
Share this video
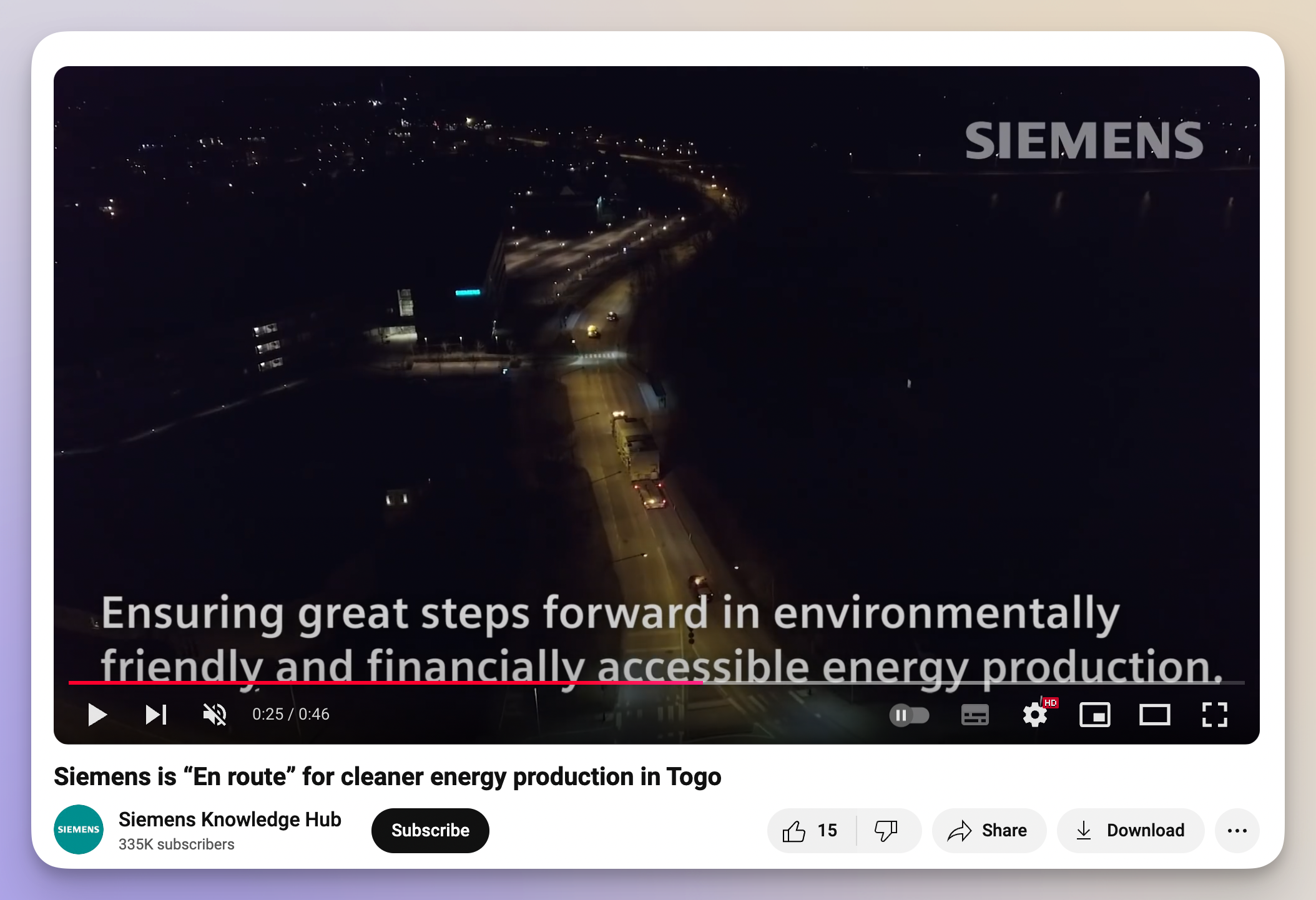click(x=988, y=831)
